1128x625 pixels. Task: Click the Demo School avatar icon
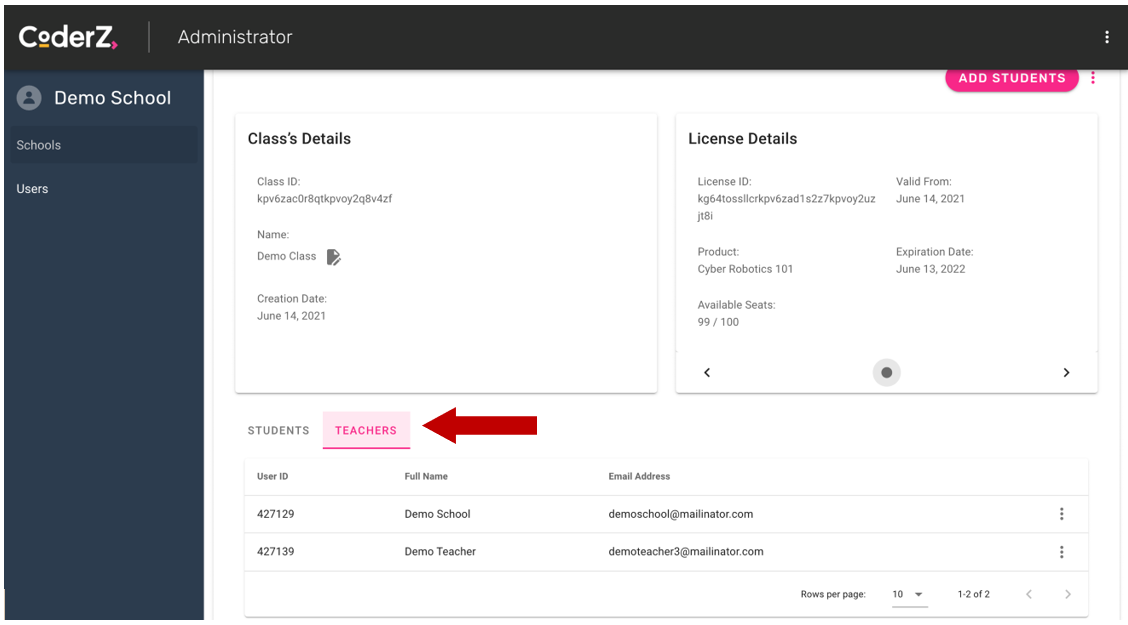(29, 98)
